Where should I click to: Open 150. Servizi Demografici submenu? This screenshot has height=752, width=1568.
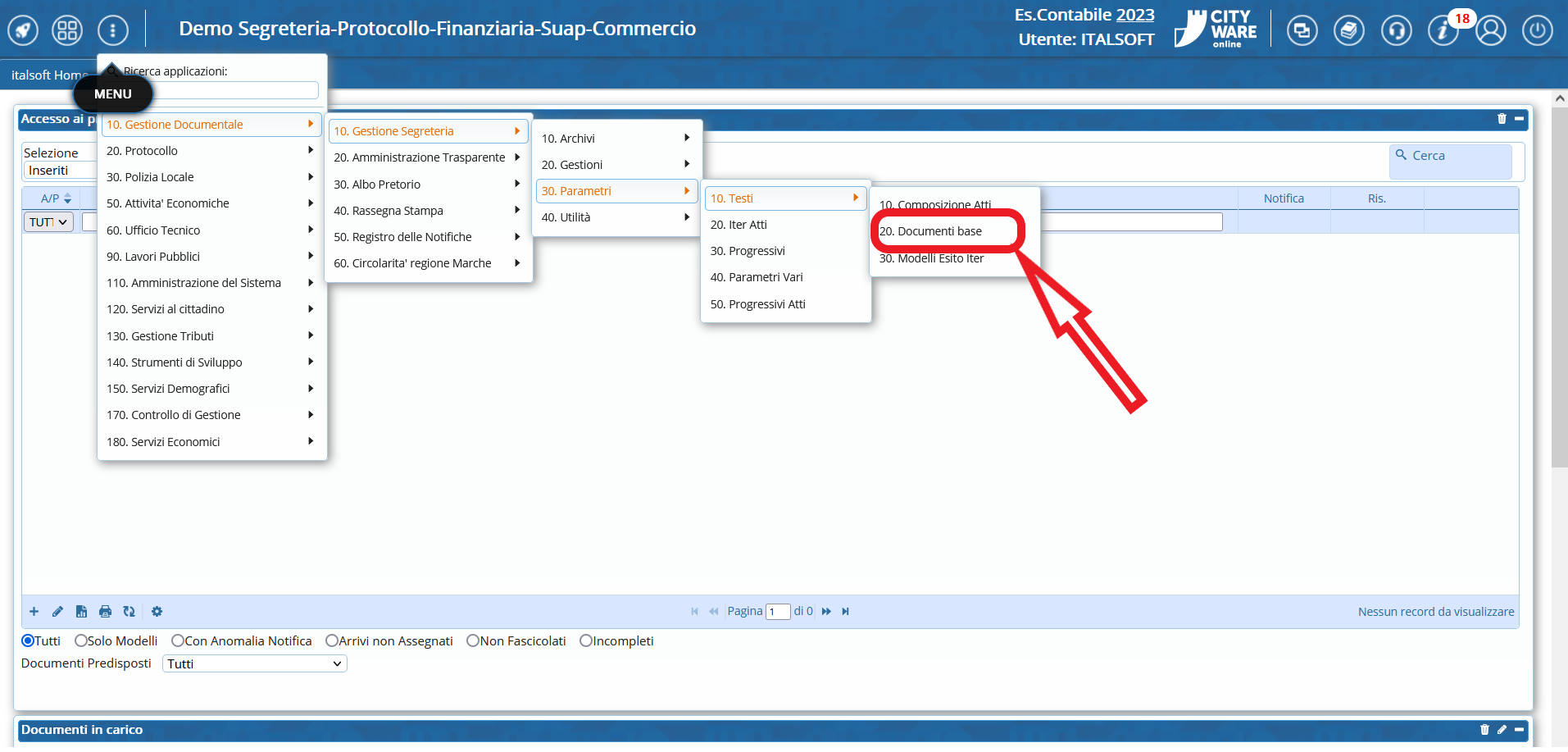[x=211, y=389]
